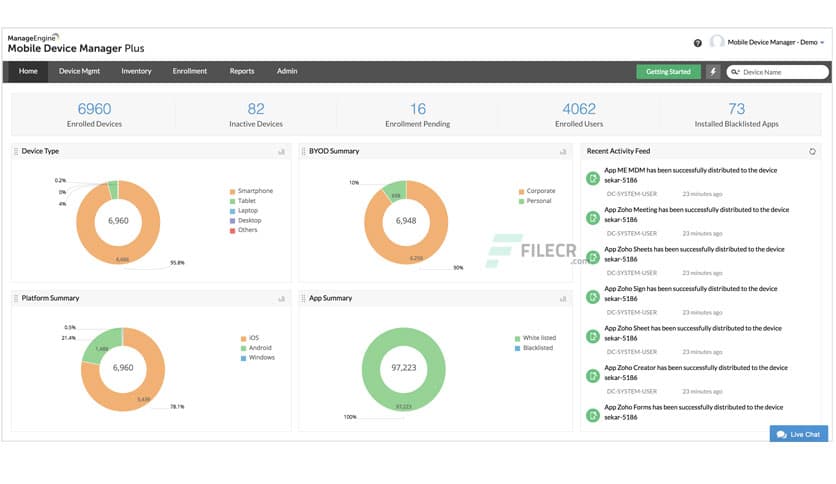Go to the Home tab
The height and width of the screenshot is (484, 836).
point(28,71)
